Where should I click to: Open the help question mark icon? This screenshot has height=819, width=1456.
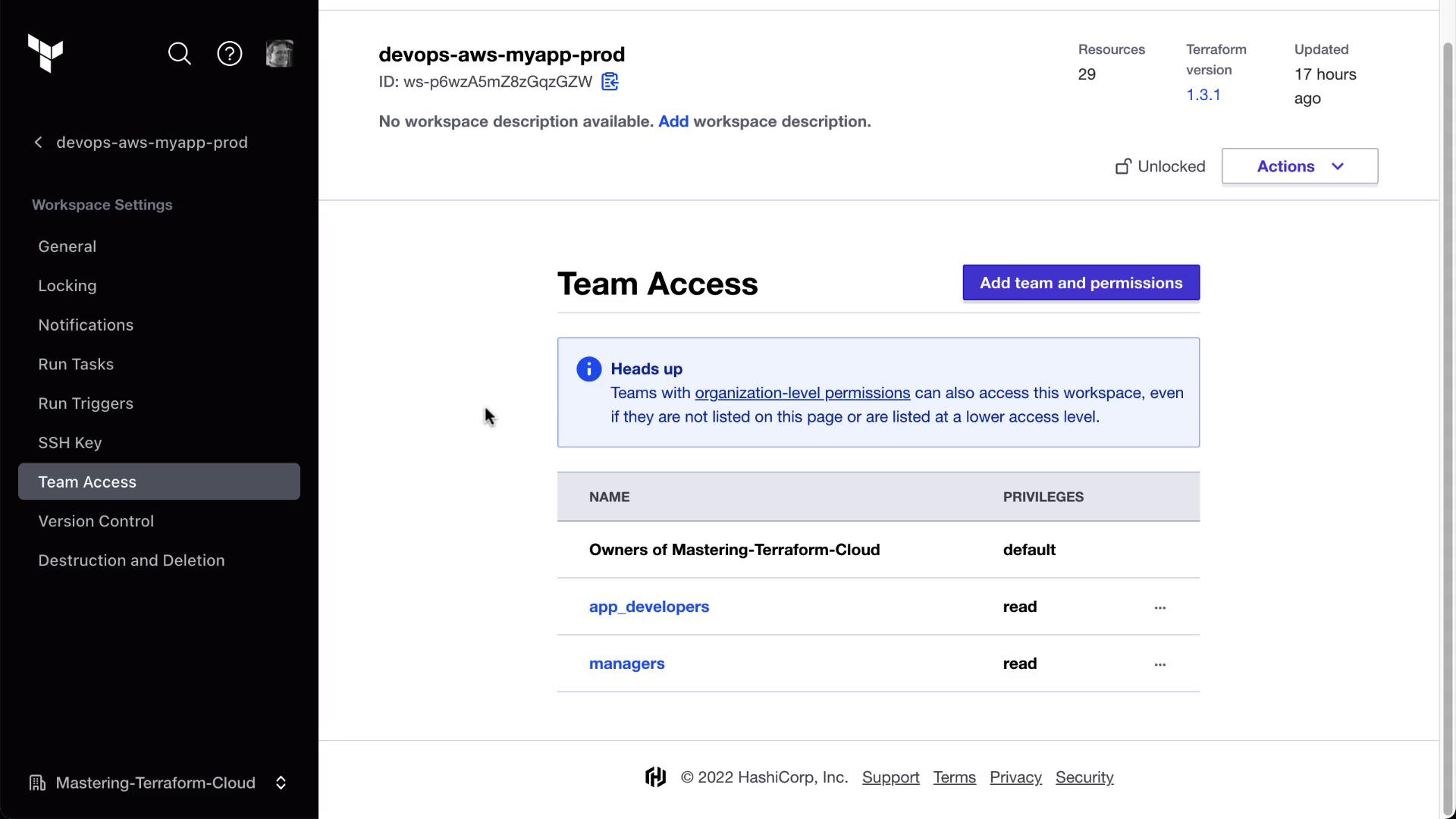[x=230, y=54]
